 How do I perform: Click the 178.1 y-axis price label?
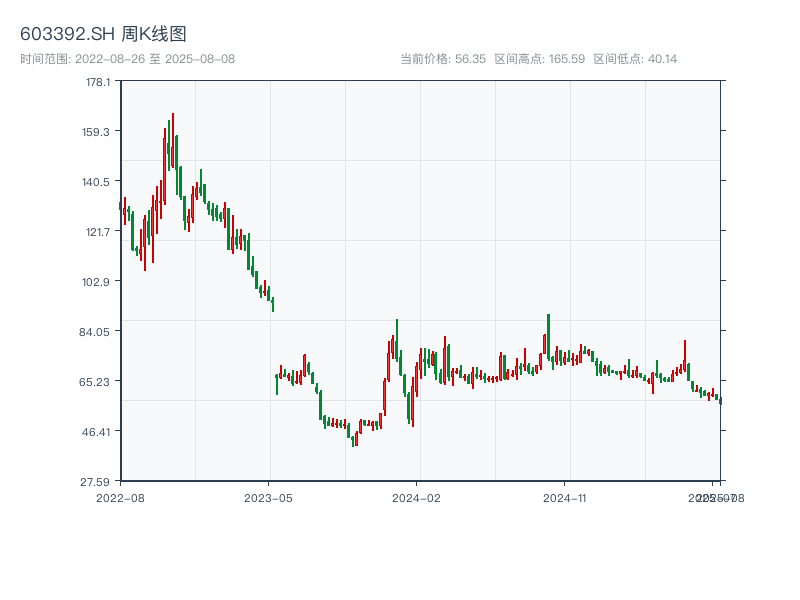tap(97, 82)
